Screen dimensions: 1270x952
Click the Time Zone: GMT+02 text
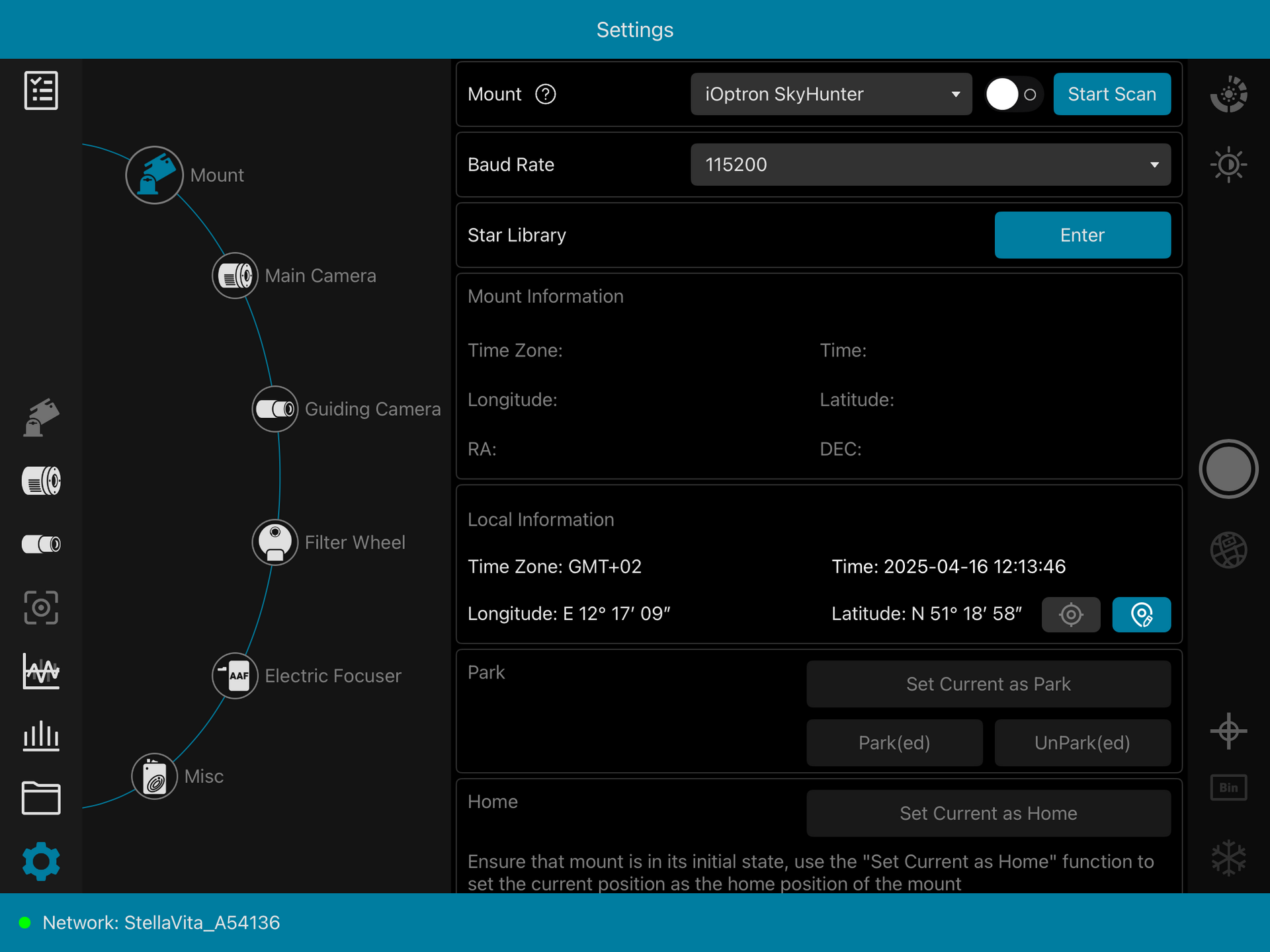(554, 567)
